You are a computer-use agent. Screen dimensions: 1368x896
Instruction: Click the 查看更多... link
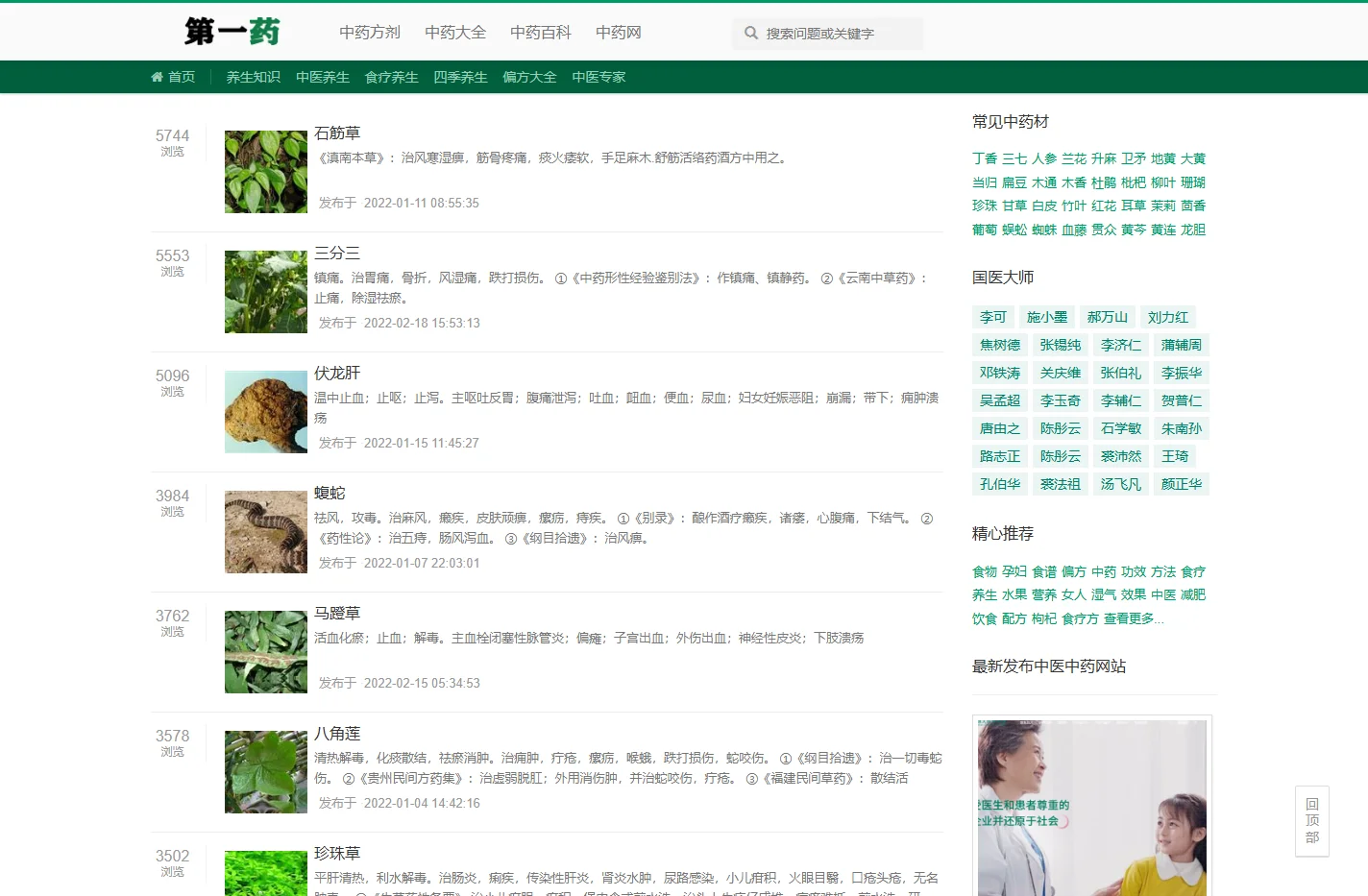point(1134,618)
